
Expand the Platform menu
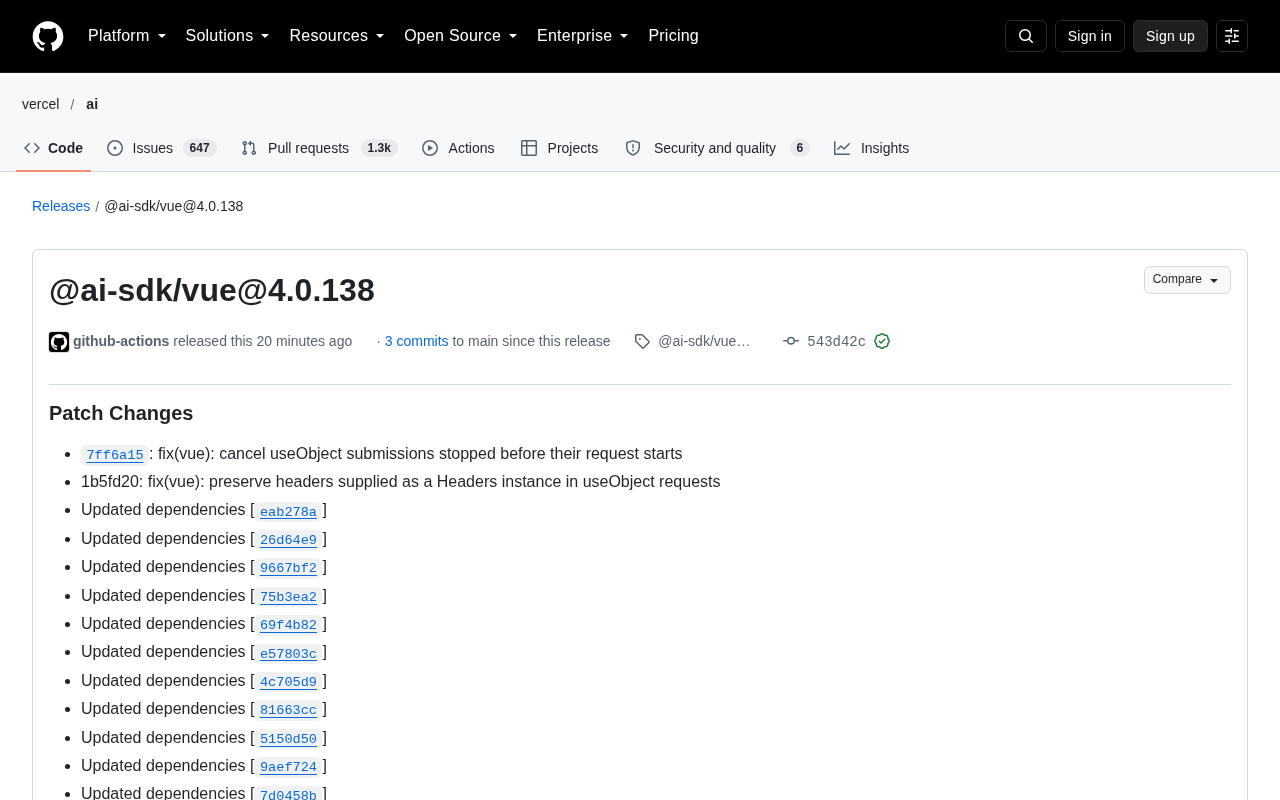(x=127, y=36)
